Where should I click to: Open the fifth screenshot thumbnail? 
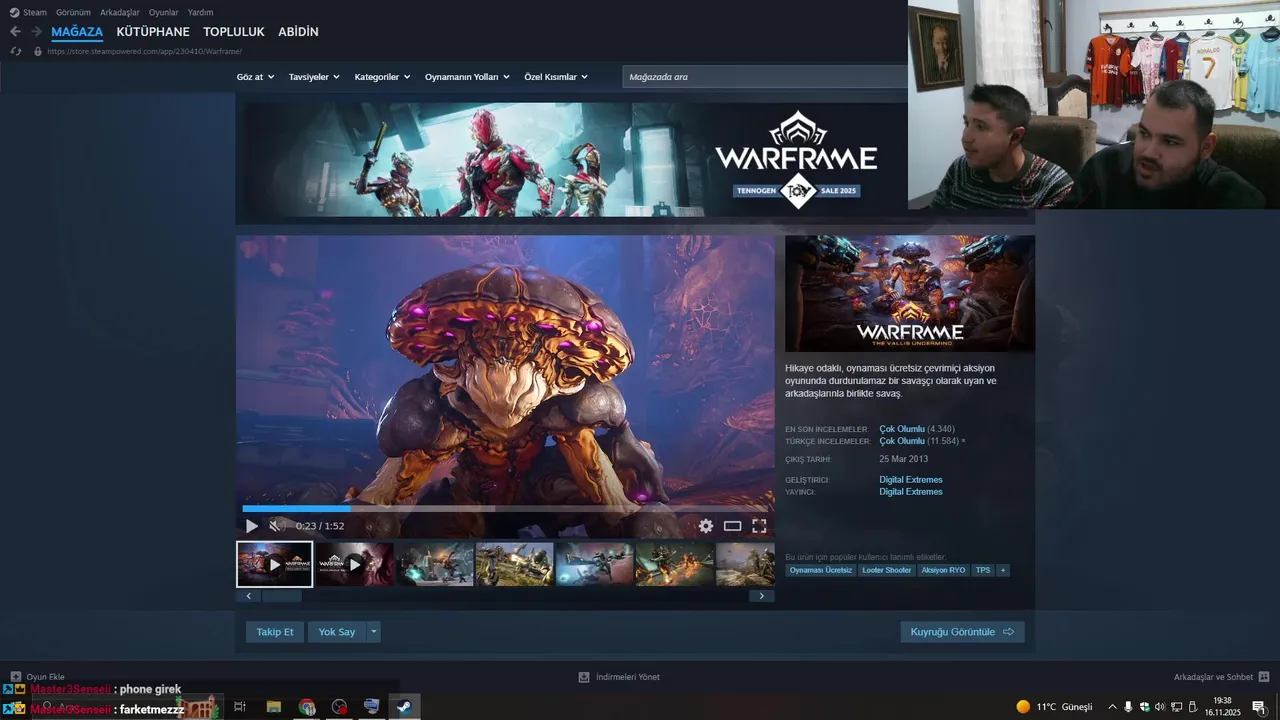(x=595, y=564)
